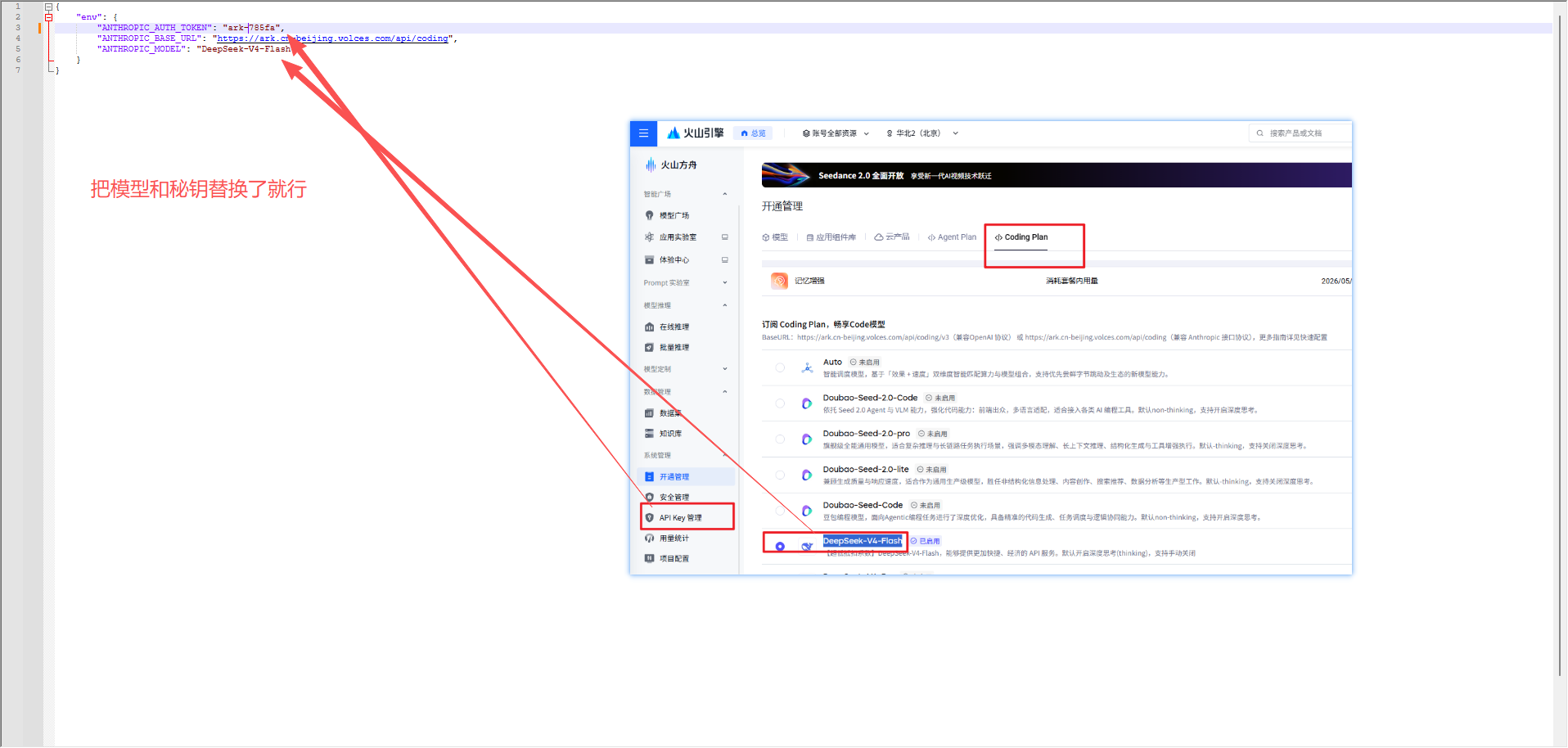
Task: Open 模型广场 in the sidebar
Action: 674,215
